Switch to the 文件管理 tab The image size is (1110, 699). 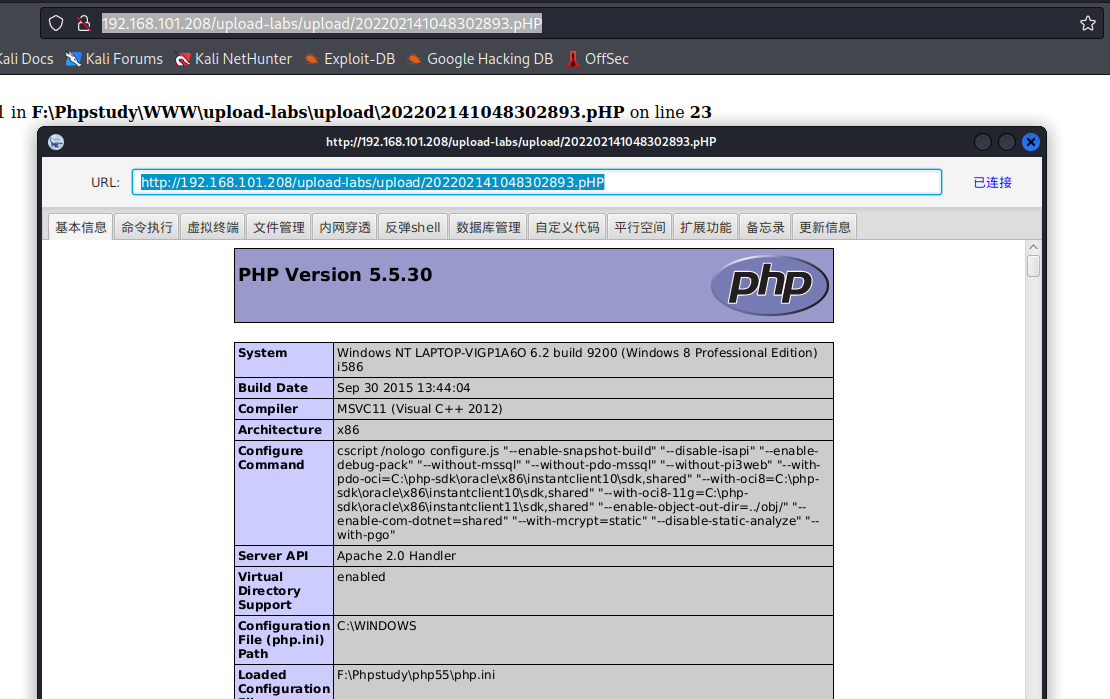(x=279, y=227)
